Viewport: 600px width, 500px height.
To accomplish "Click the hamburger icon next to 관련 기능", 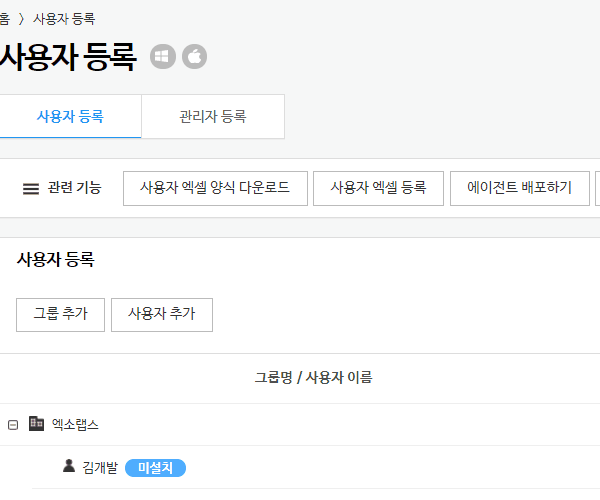I will coord(31,189).
